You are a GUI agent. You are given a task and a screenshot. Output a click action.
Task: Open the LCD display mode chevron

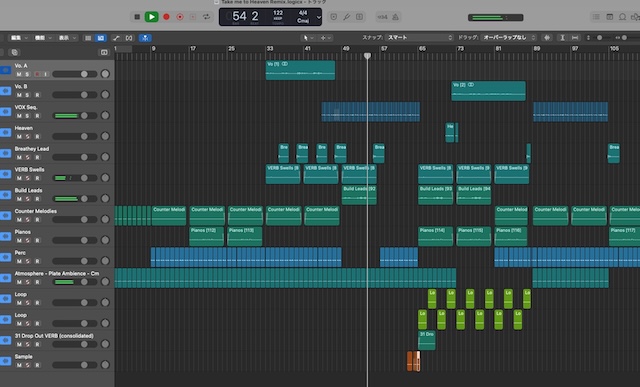[x=319, y=17]
